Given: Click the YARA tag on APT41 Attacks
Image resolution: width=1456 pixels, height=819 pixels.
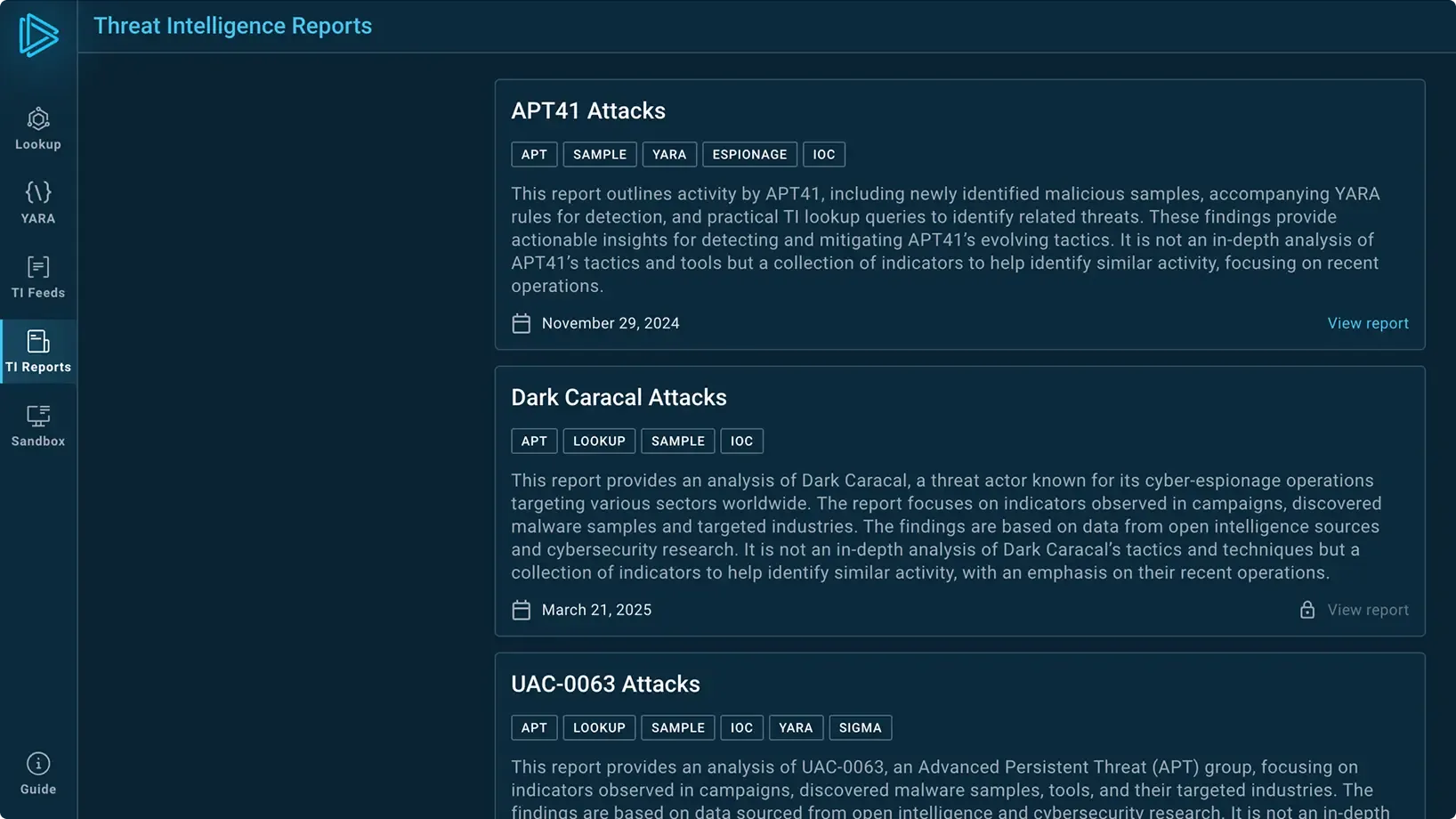Looking at the screenshot, I should click(x=669, y=154).
